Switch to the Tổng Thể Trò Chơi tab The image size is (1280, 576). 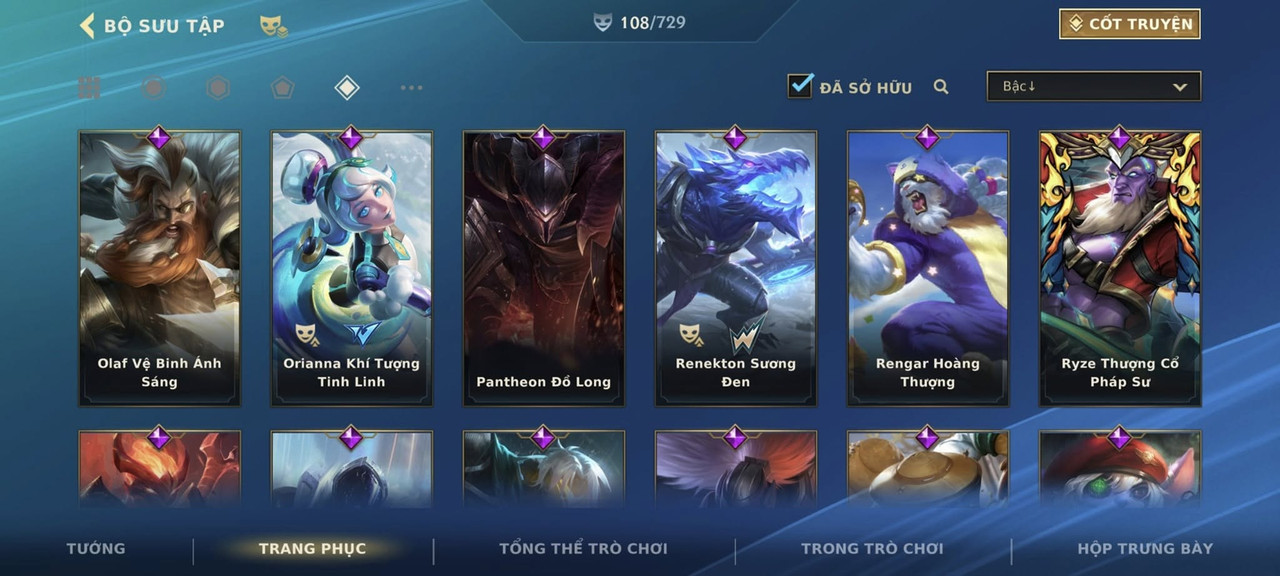(583, 548)
